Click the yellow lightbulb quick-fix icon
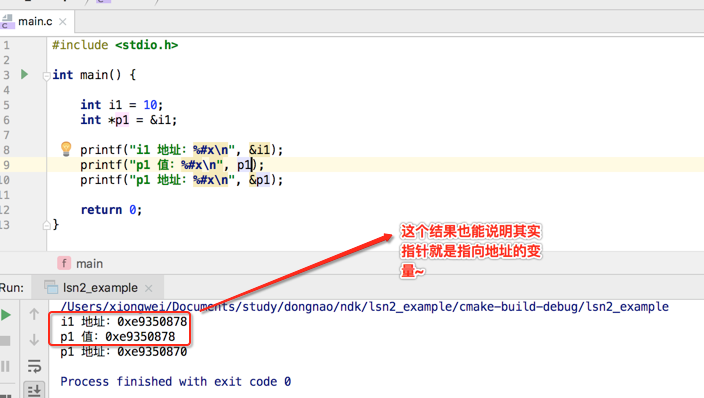This screenshot has width=704, height=398. coord(66,148)
